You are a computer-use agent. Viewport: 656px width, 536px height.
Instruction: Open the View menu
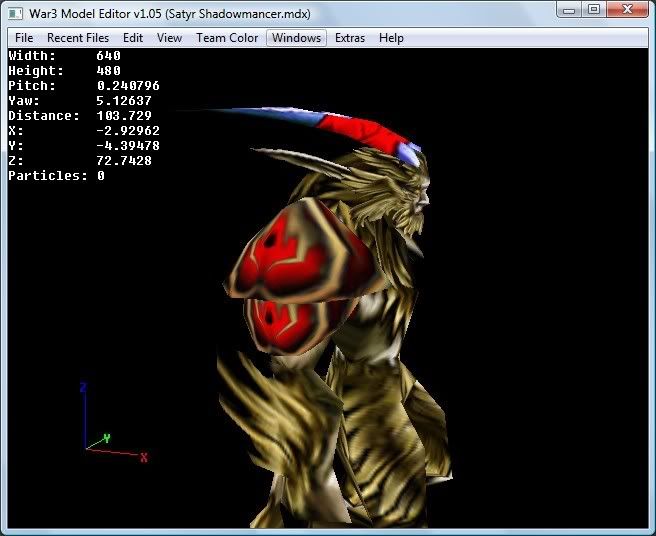tap(169, 38)
